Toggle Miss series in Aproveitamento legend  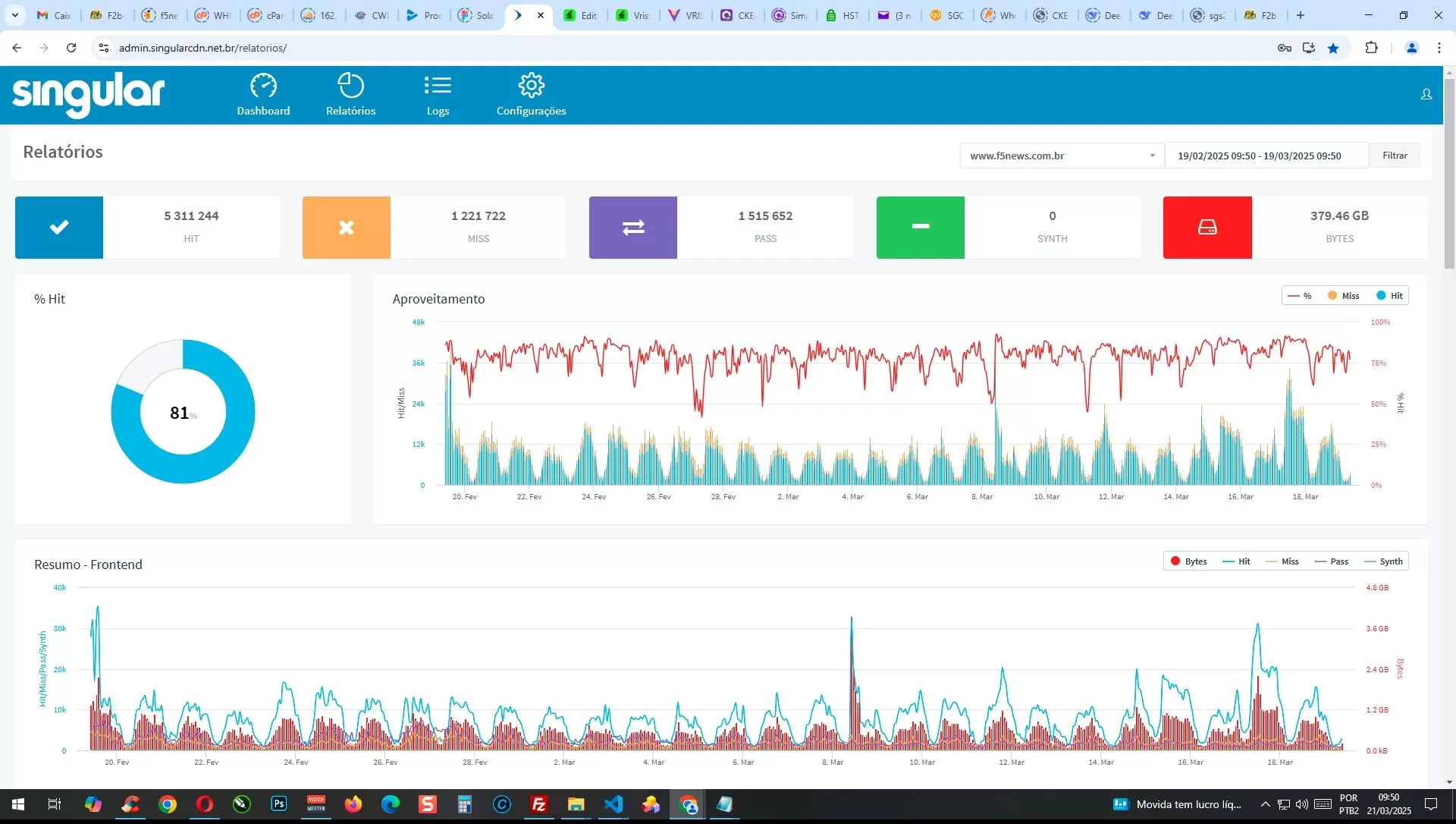tap(1344, 296)
